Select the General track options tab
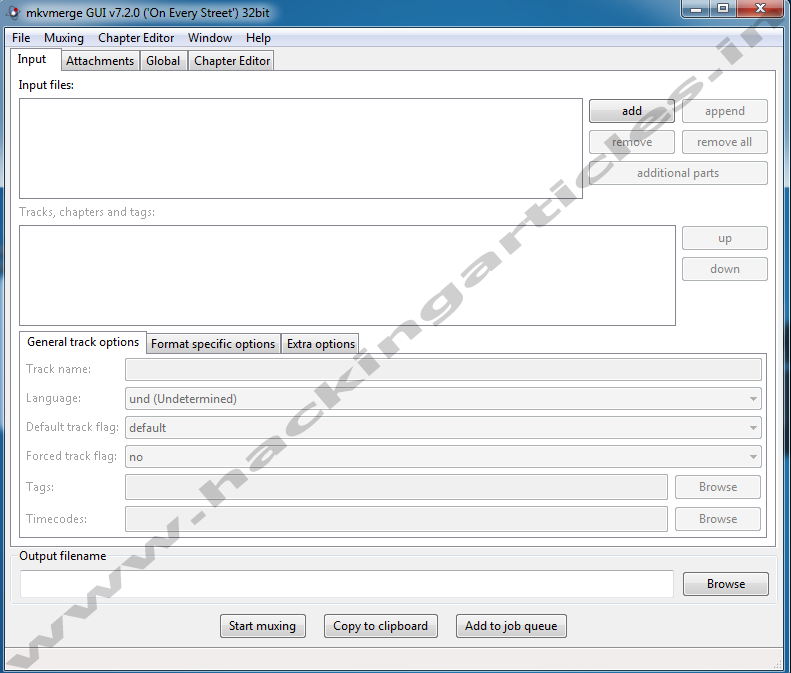The width and height of the screenshot is (791, 673). coord(83,342)
